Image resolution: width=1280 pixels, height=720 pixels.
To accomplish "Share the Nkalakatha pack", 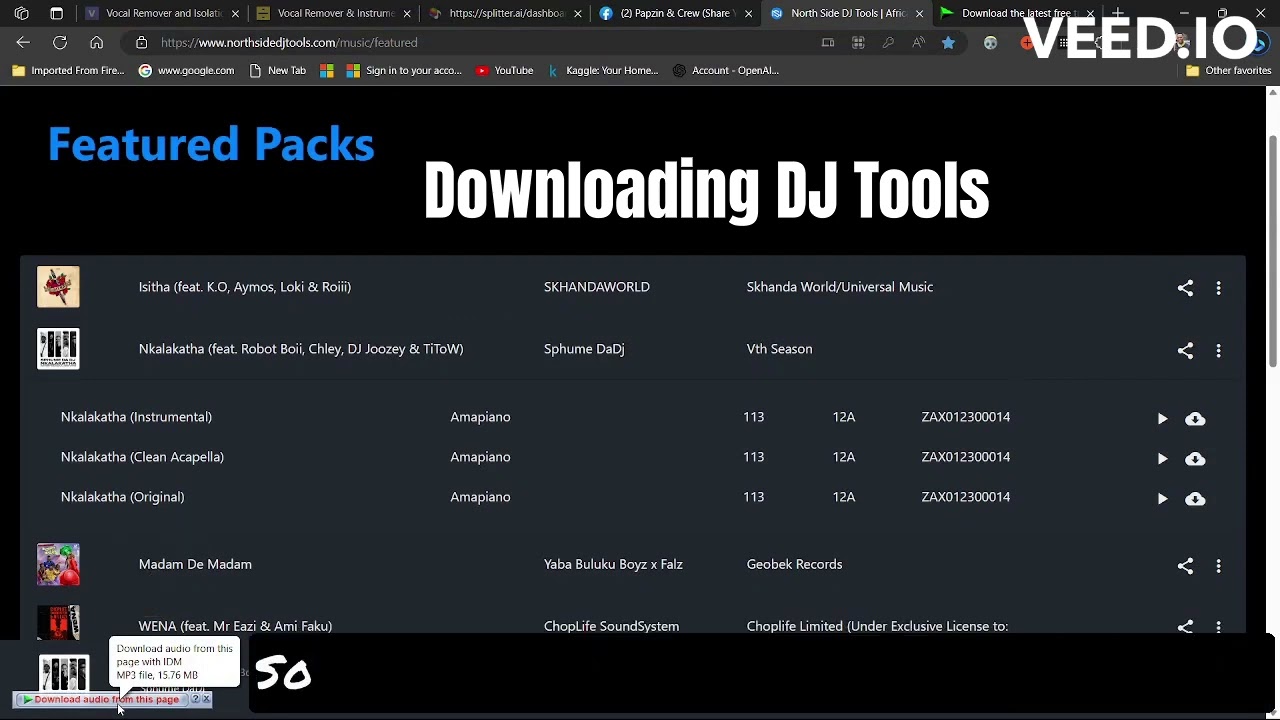I will tap(1185, 350).
